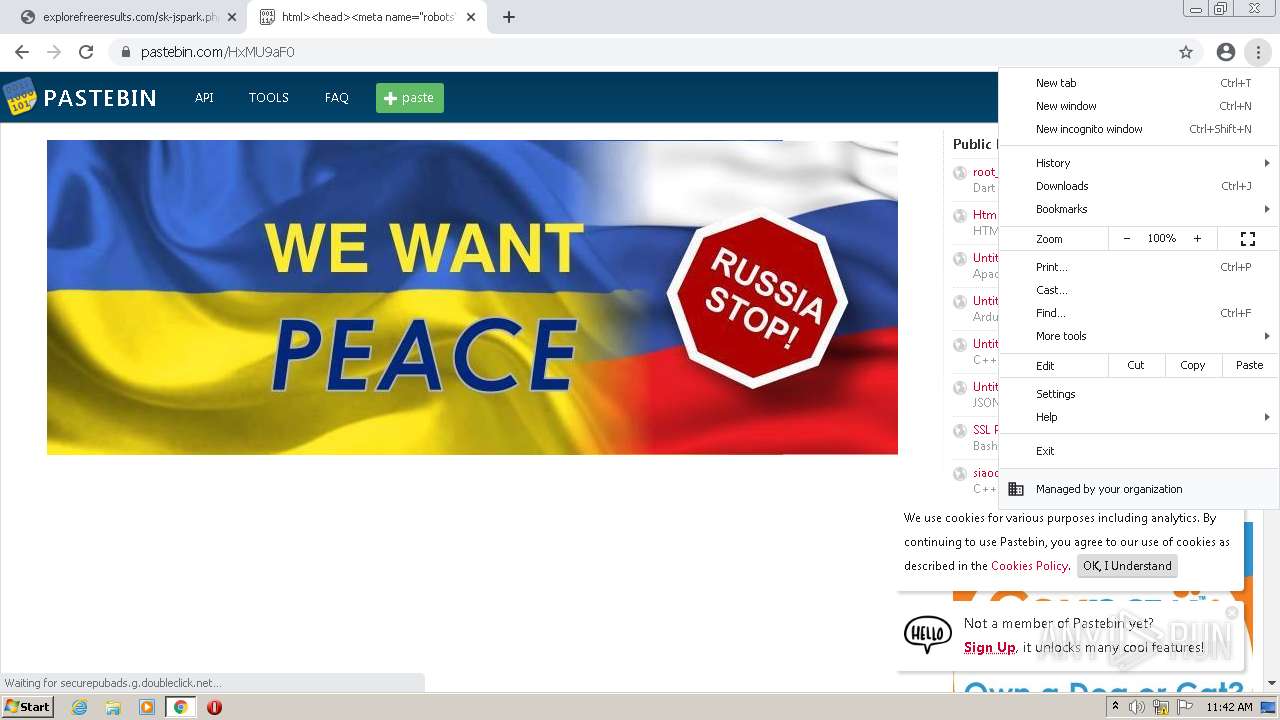Select Print... in the menu
The image size is (1280, 720).
point(1139,267)
